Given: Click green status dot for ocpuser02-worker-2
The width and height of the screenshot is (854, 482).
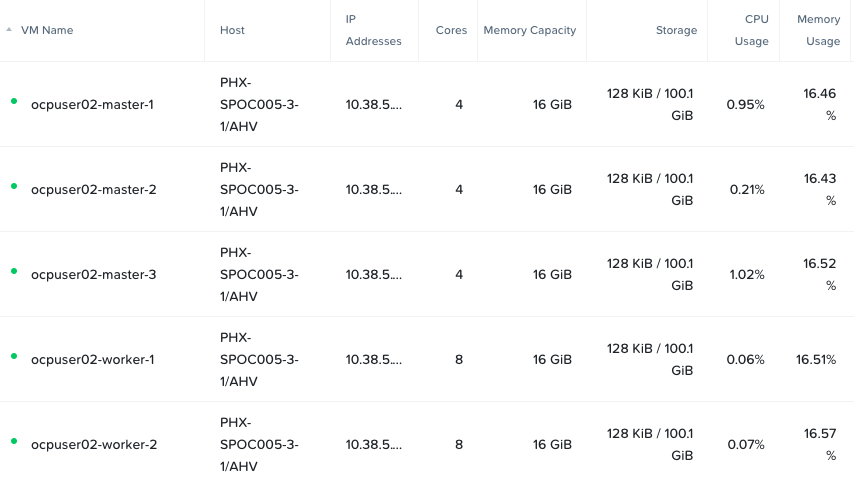Looking at the screenshot, I should coord(14,441).
